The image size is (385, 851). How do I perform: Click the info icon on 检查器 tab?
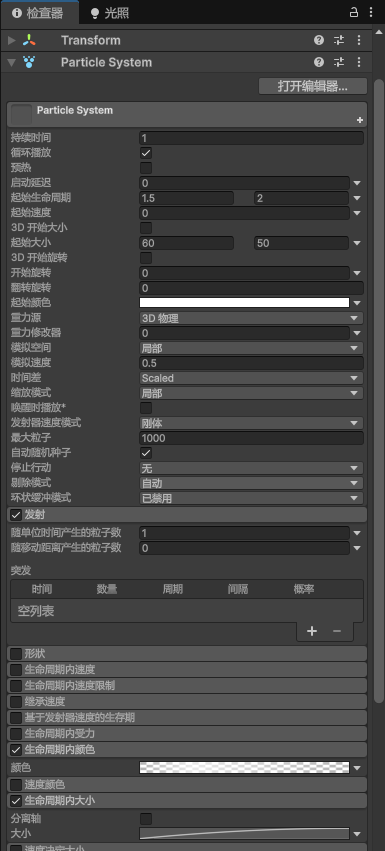coord(17,13)
